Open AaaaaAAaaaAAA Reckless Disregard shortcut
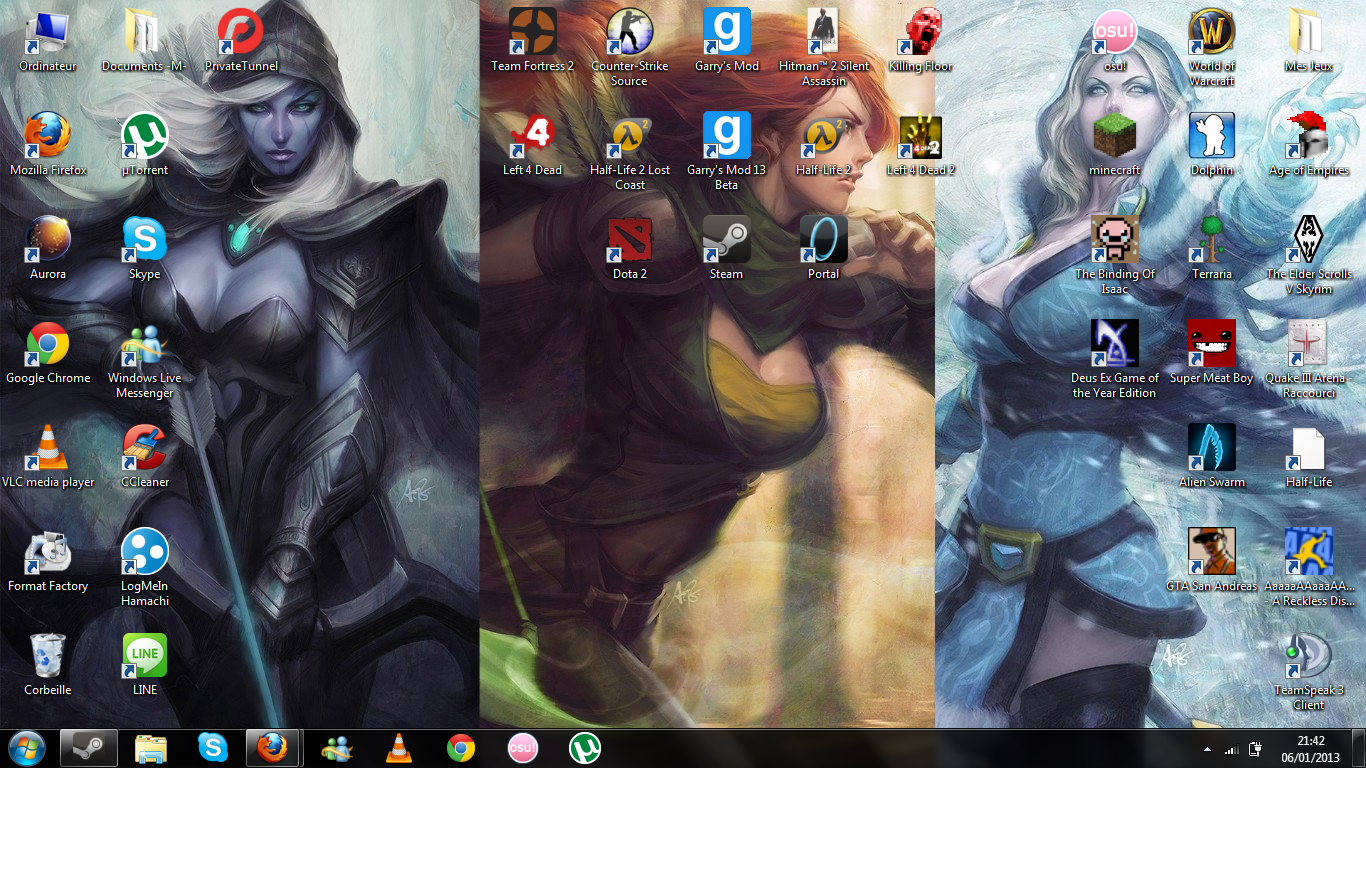The height and width of the screenshot is (885, 1366). tap(1308, 569)
